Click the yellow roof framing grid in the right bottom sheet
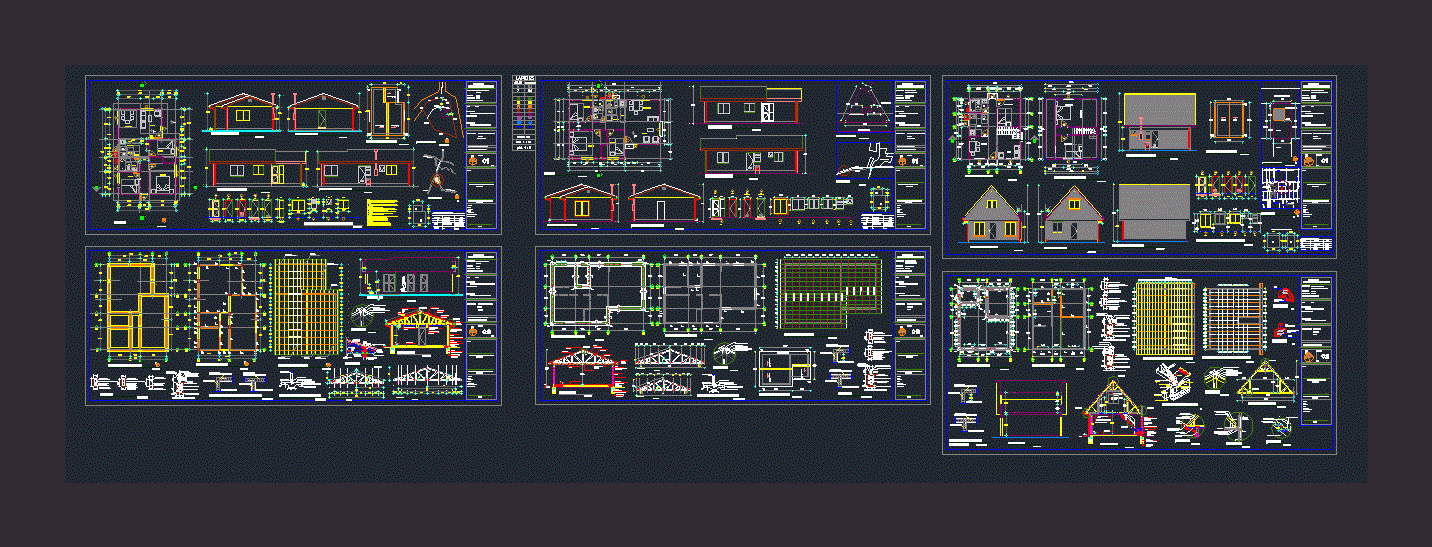 pyautogui.click(x=1165, y=319)
